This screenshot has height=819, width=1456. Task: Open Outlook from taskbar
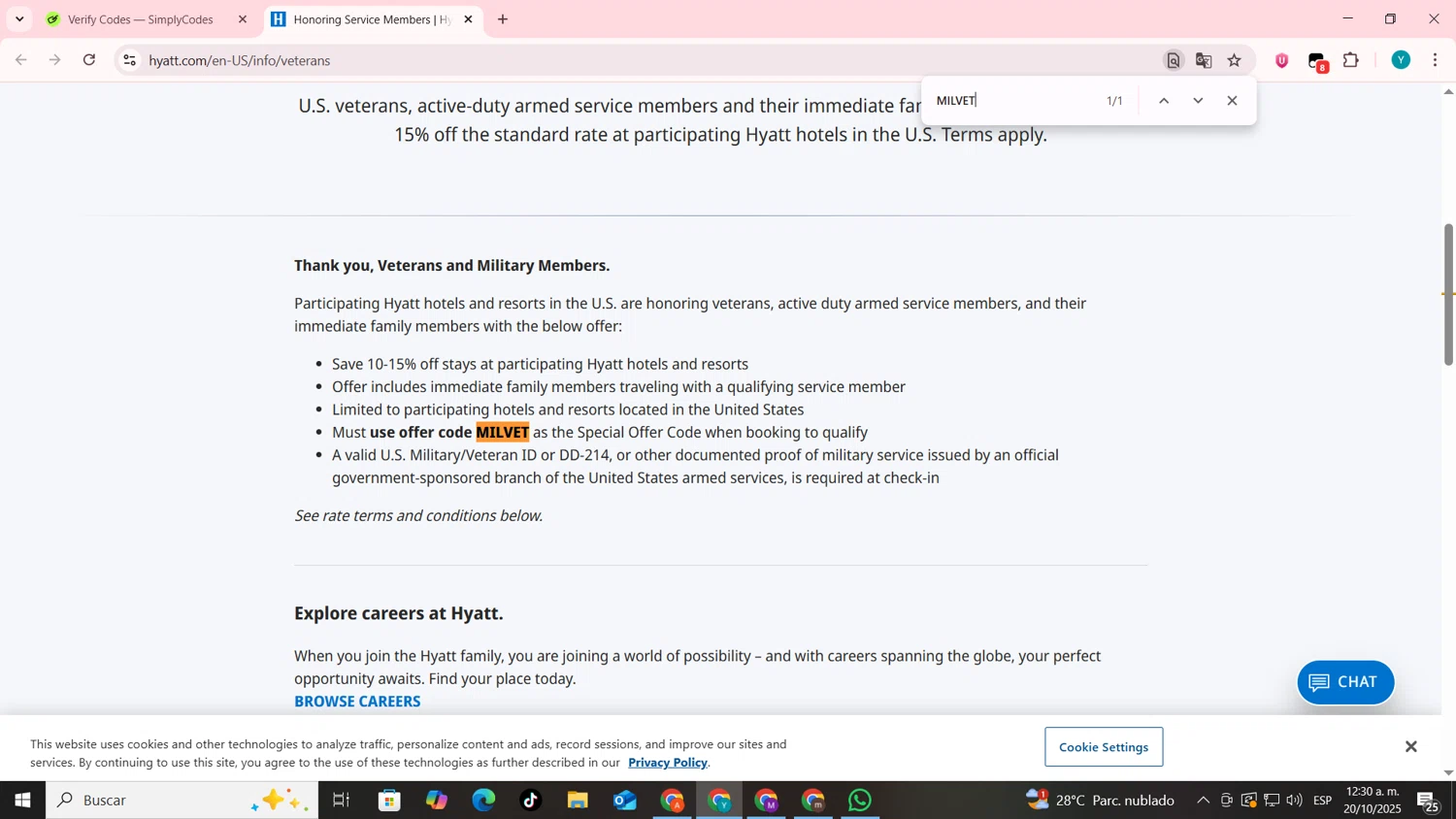coord(625,801)
